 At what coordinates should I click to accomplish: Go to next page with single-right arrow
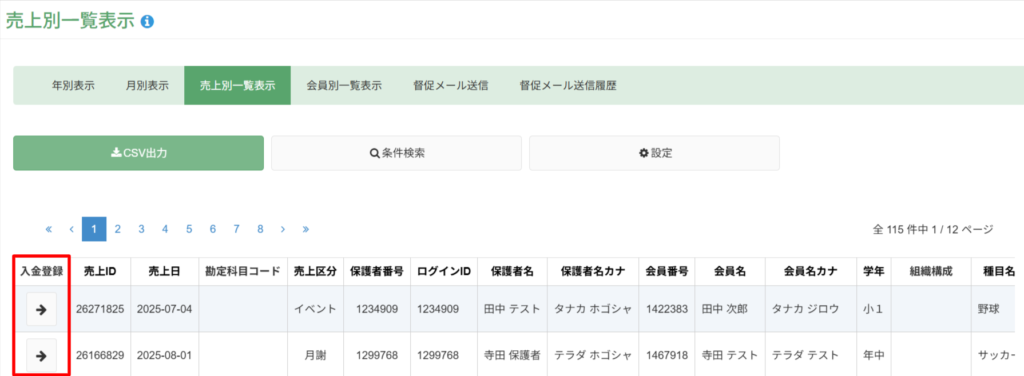click(x=283, y=229)
